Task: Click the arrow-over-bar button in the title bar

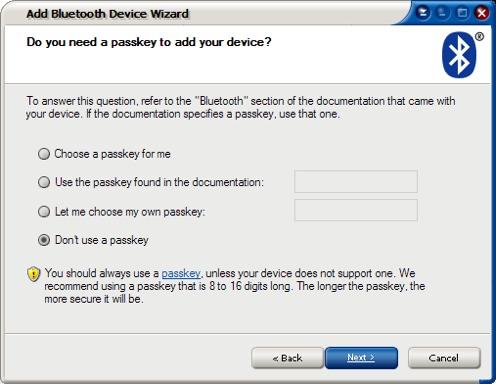Action: (423, 13)
